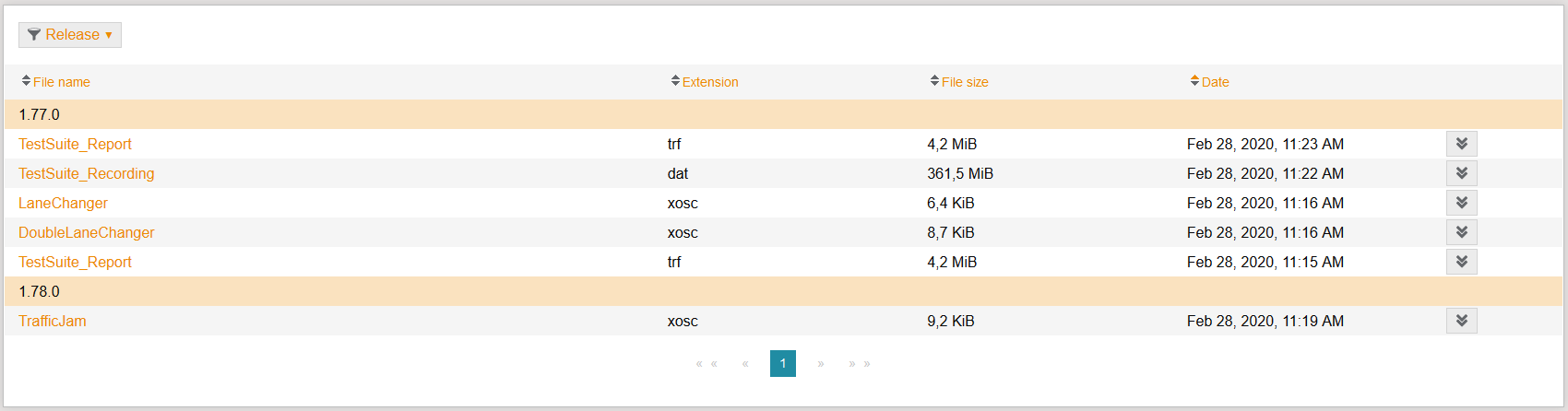This screenshot has width=1568, height=411.
Task: Open the LaneChanger file link
Action: (x=63, y=203)
